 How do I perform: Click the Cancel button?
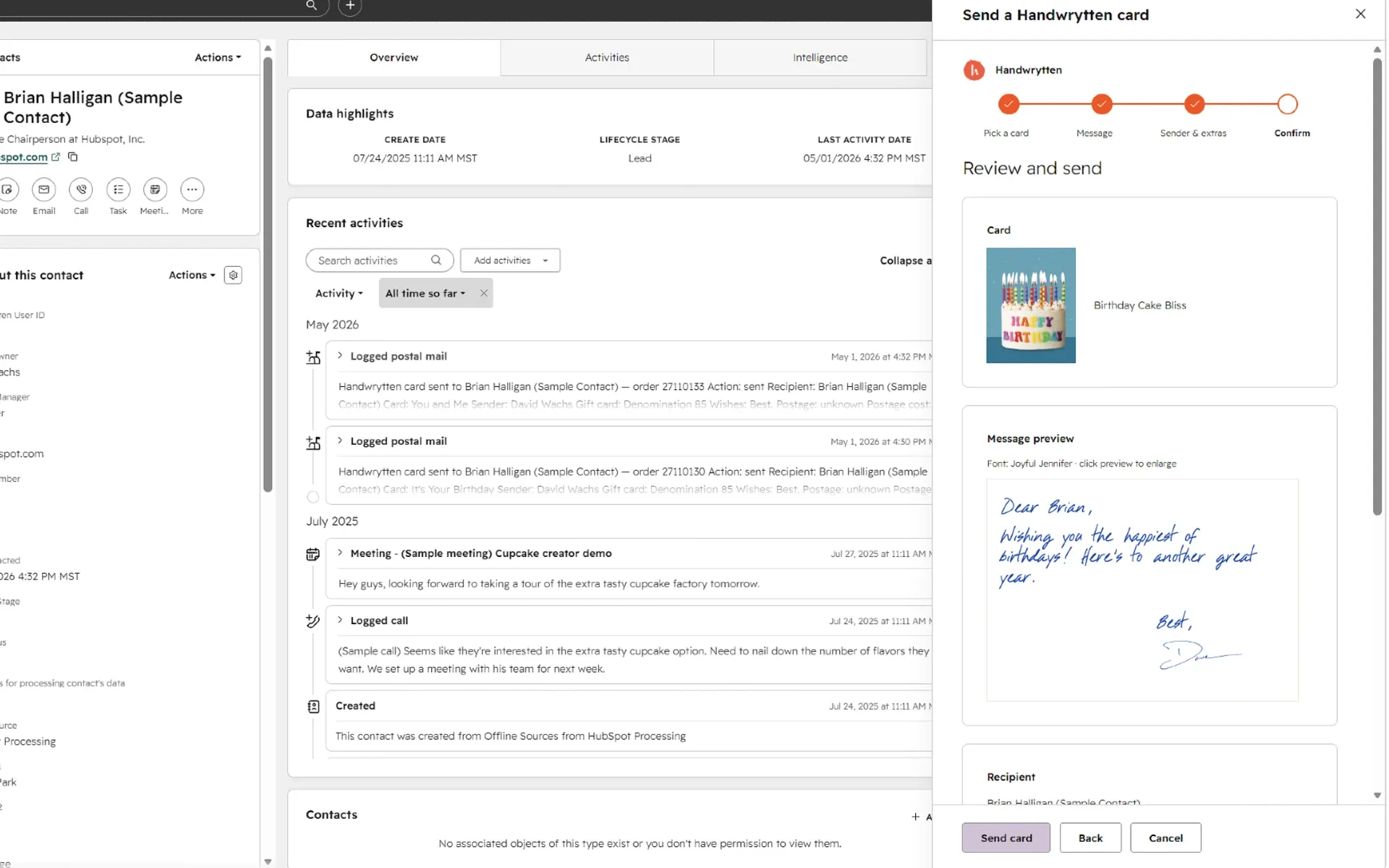click(x=1165, y=838)
